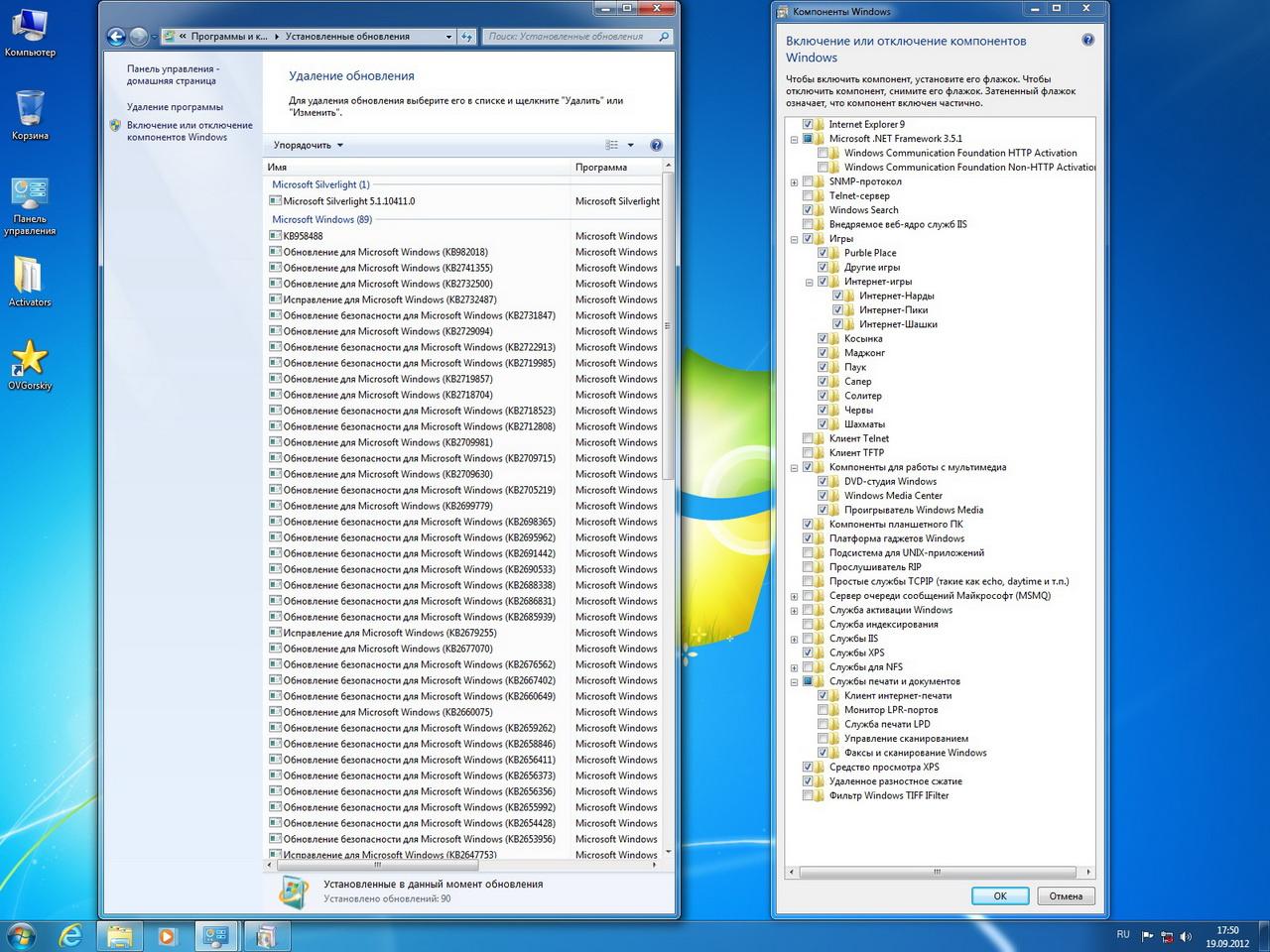Select the Windows Components taskbar button
The width and height of the screenshot is (1270, 952).
265,935
